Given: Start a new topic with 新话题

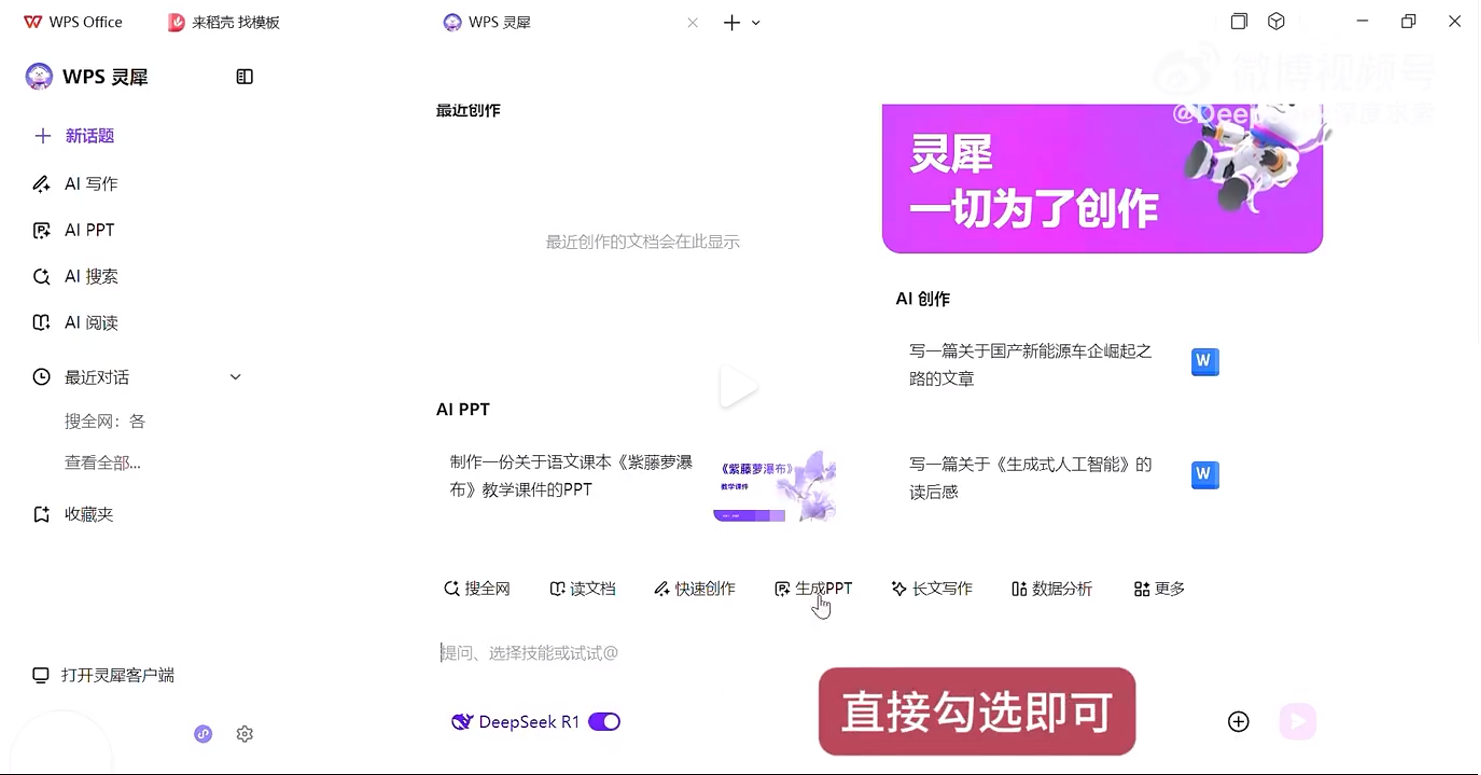Looking at the screenshot, I should click(x=75, y=136).
